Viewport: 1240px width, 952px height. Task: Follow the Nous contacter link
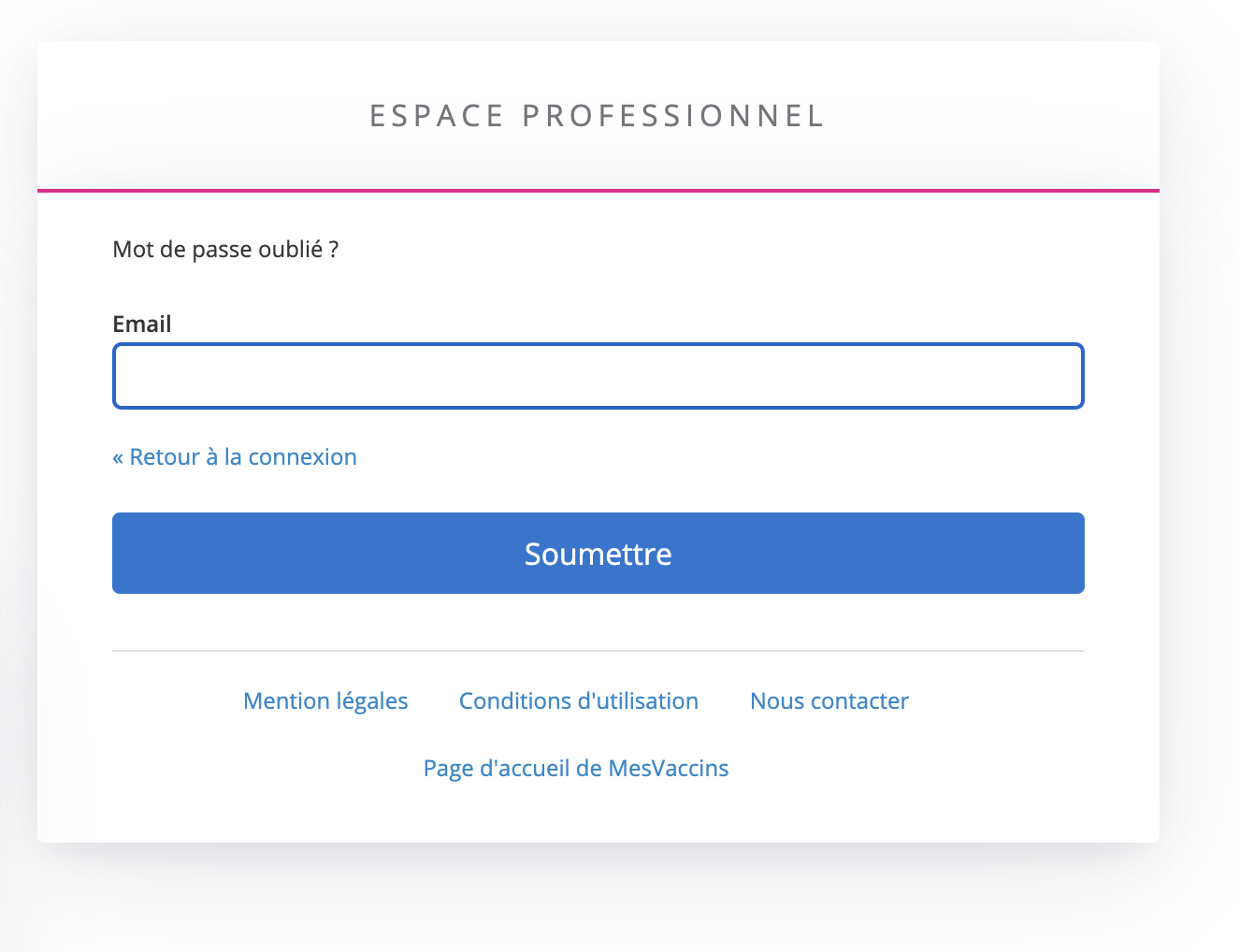pos(829,701)
